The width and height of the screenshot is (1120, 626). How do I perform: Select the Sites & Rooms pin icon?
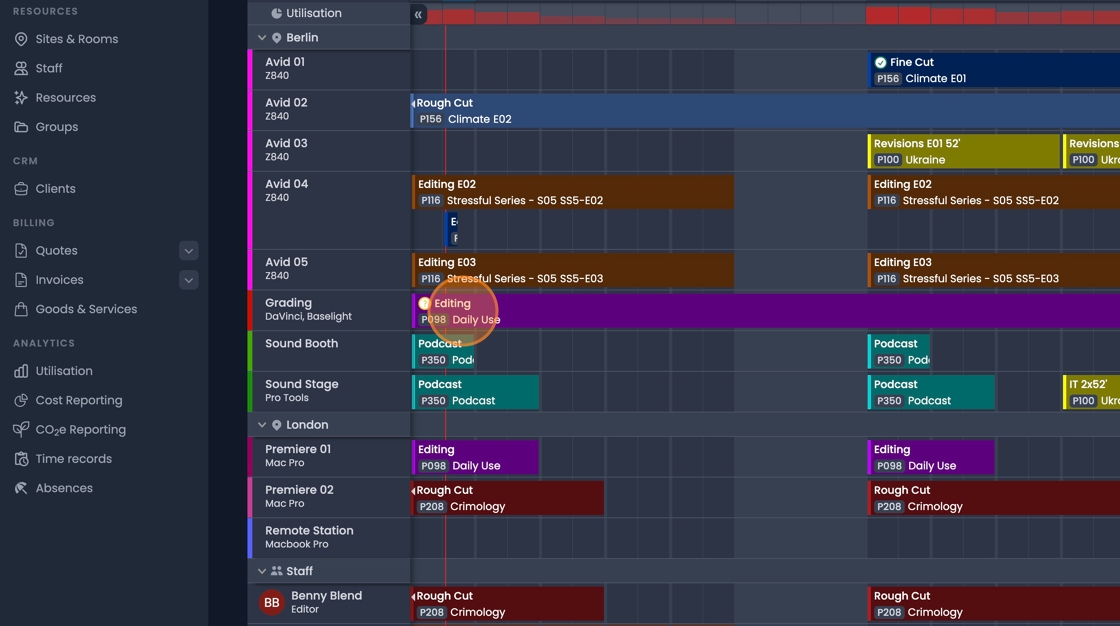tap(20, 39)
